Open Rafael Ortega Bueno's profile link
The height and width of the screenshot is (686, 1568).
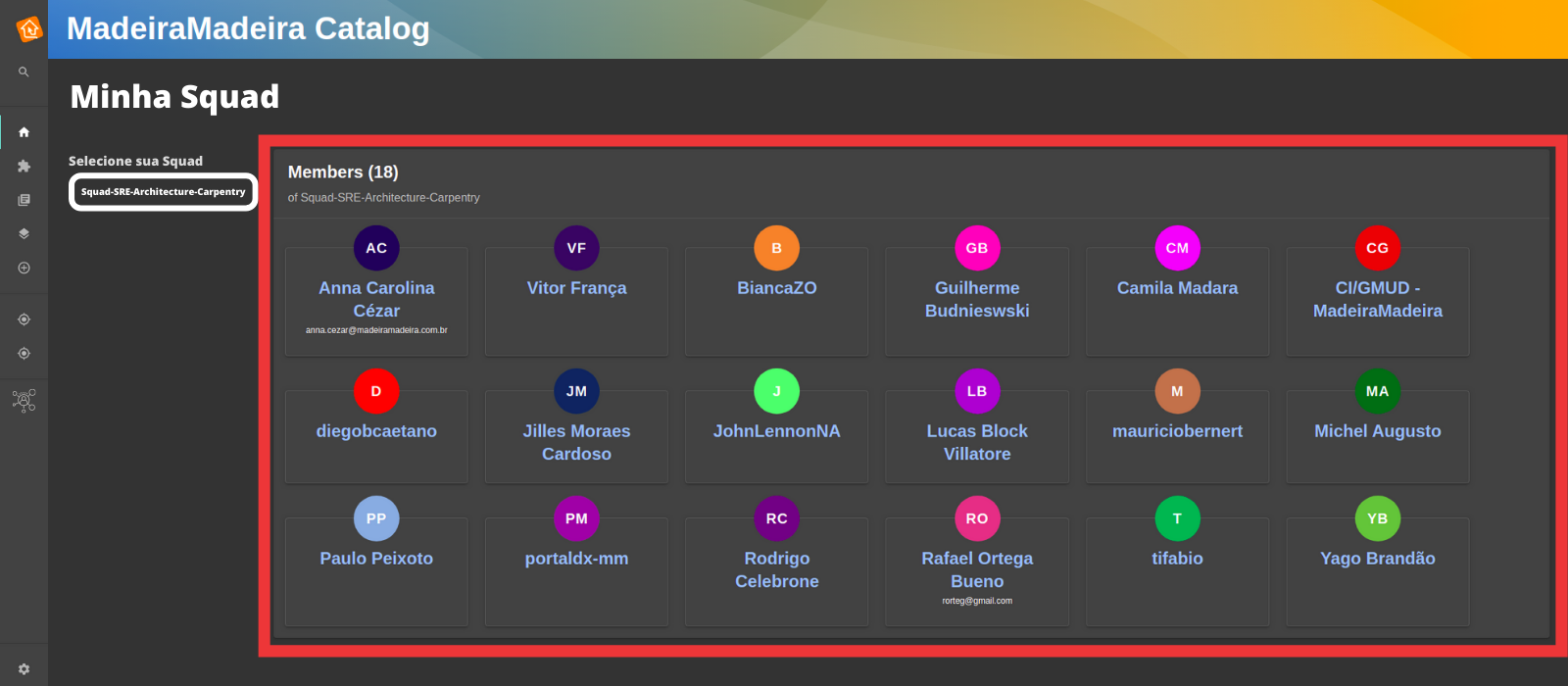977,569
